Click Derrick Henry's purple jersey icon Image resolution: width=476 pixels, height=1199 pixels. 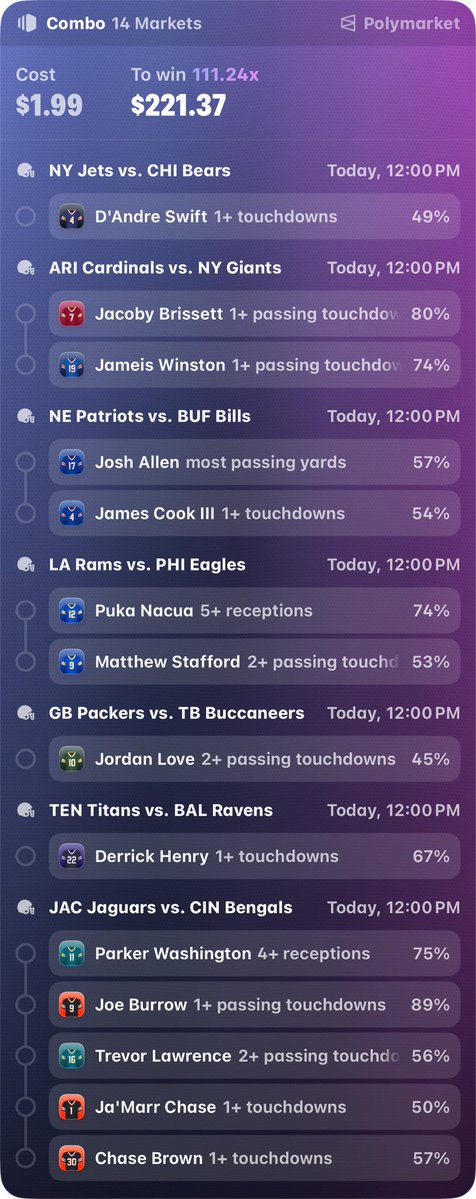pos(72,856)
